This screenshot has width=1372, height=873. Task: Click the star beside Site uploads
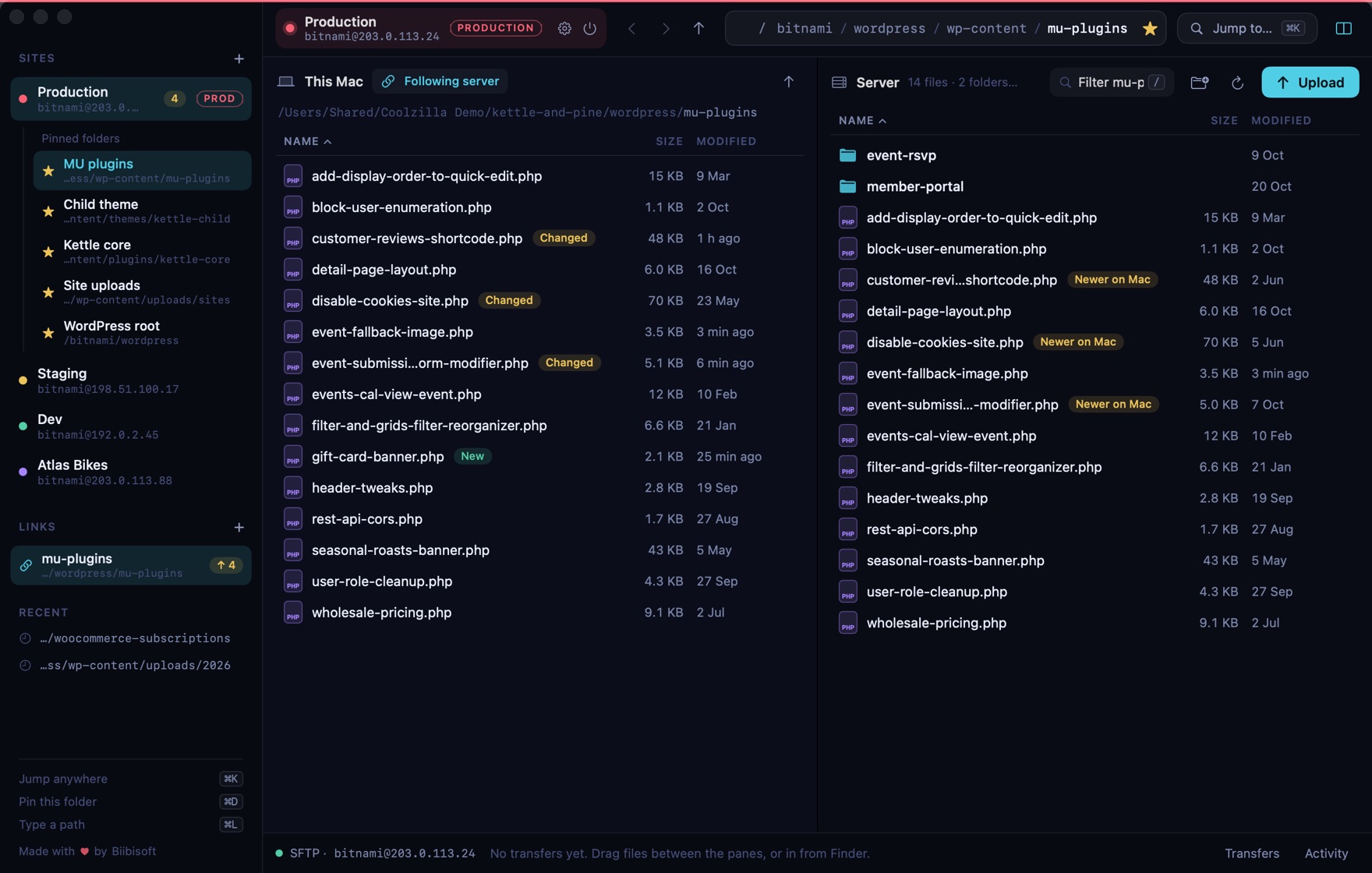[48, 292]
